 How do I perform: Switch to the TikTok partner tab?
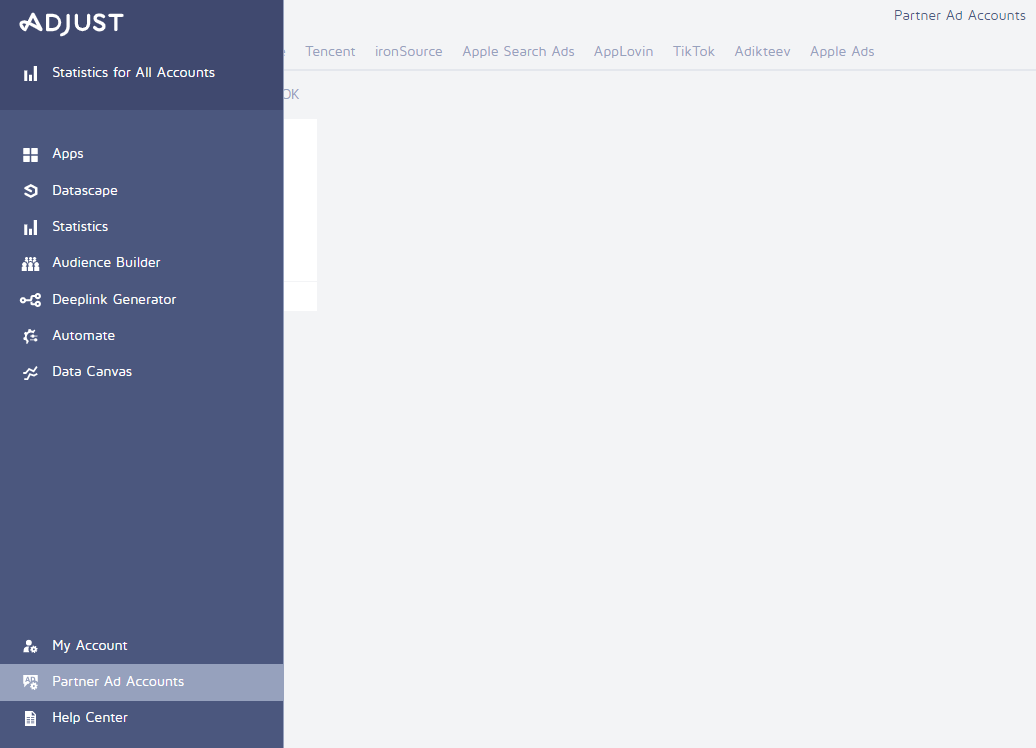click(694, 51)
